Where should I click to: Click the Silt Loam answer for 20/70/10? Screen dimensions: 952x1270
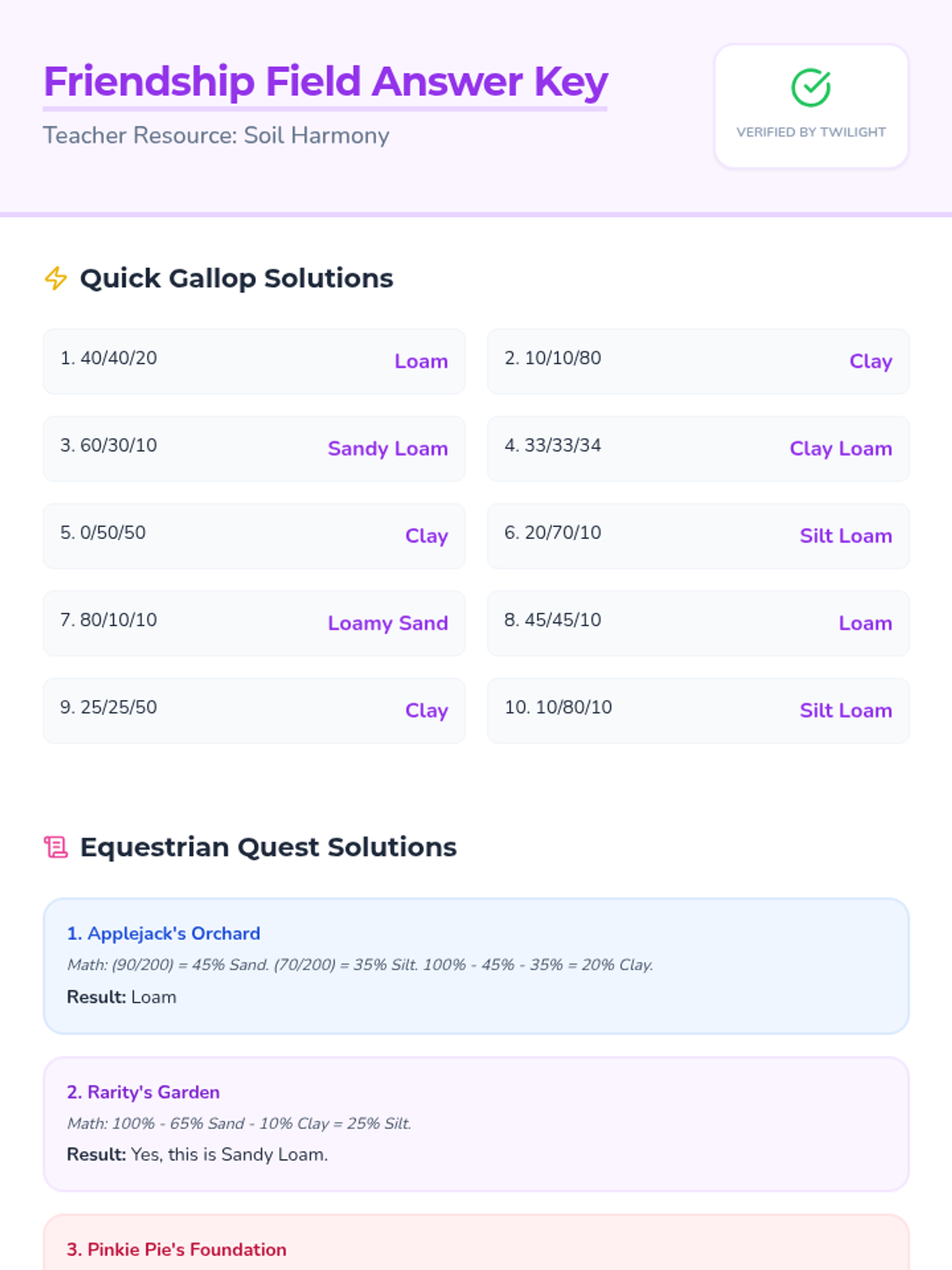tap(846, 536)
